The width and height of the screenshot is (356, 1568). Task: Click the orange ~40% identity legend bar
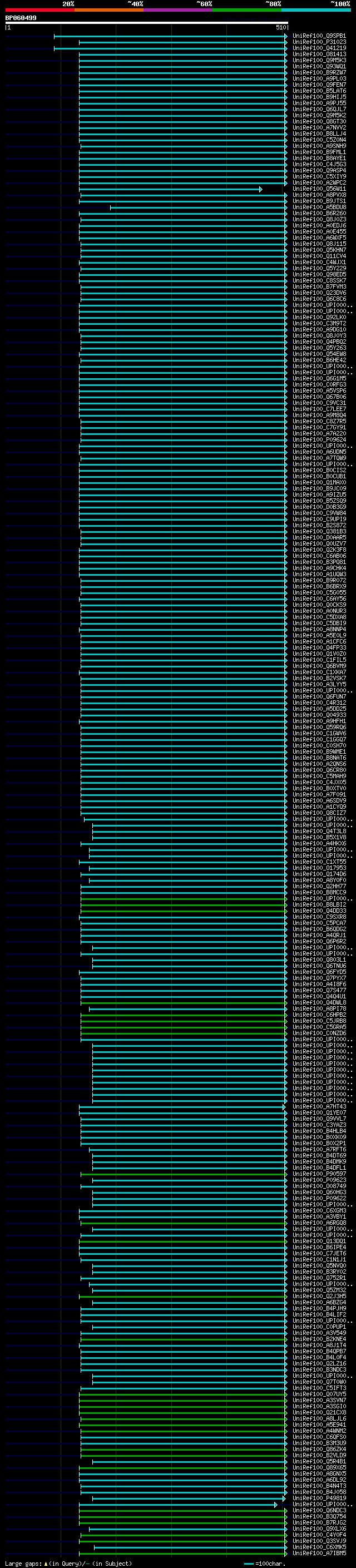(109, 10)
